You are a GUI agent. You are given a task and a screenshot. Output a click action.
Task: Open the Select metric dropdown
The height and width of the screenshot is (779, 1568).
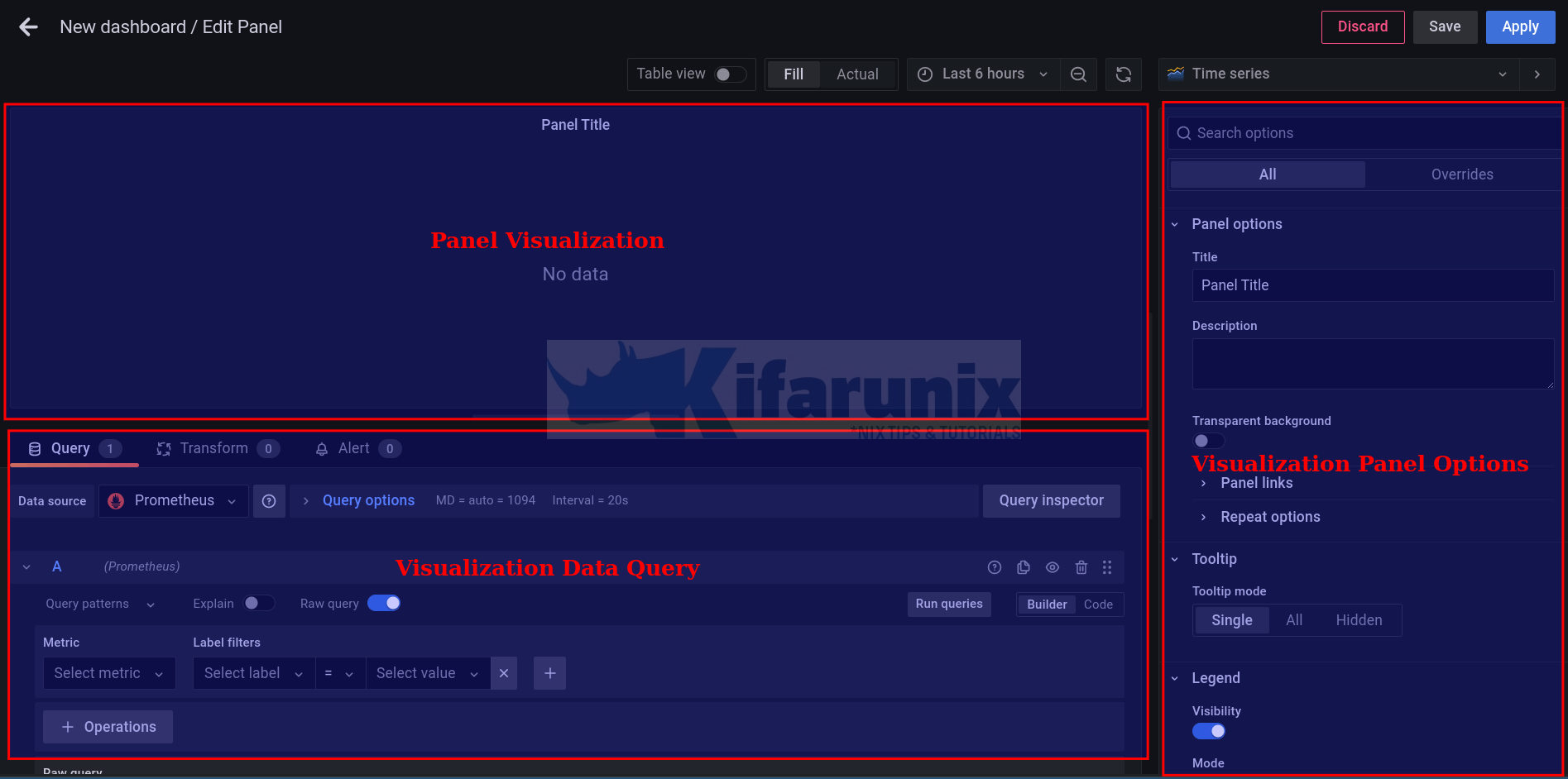coord(109,673)
